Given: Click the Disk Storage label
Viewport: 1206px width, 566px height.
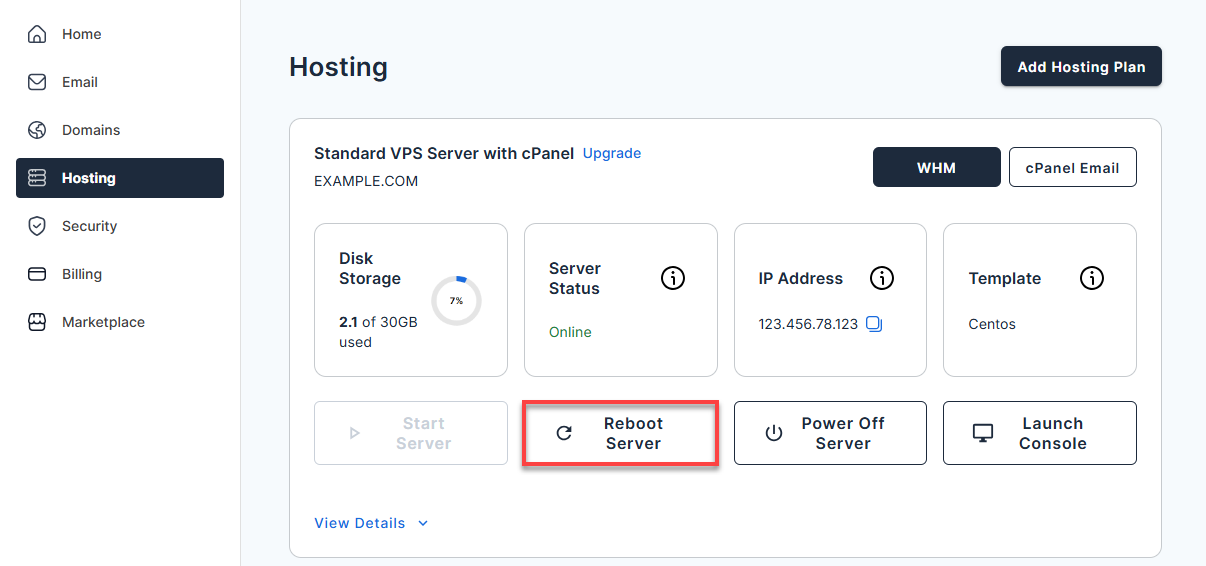Looking at the screenshot, I should [370, 268].
